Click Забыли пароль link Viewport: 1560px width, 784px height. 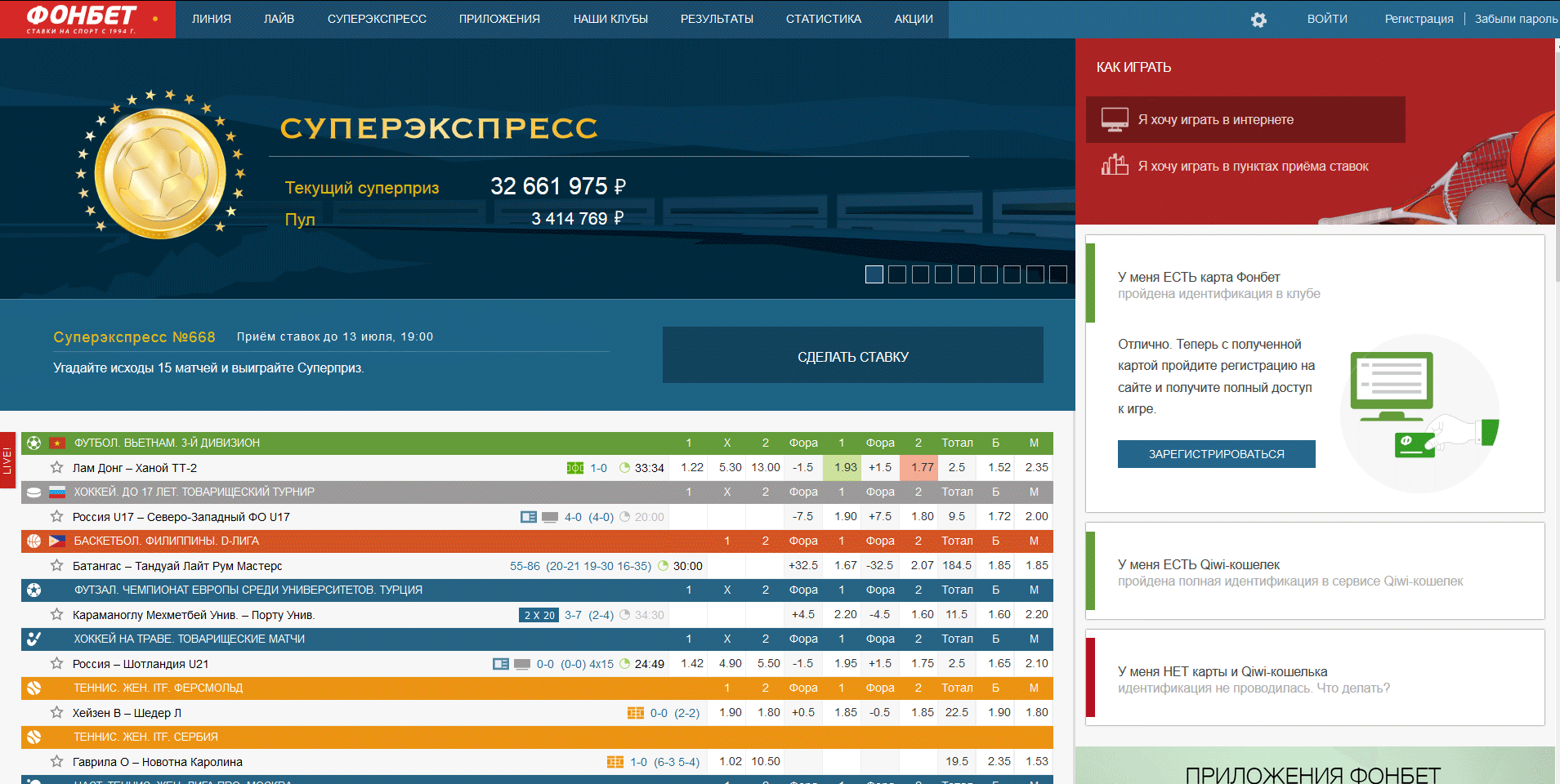[1516, 19]
